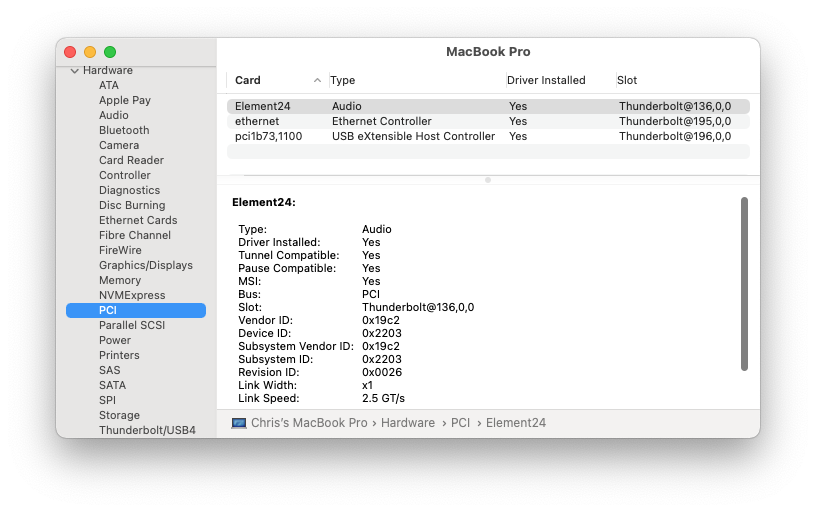Select the Element24 card row
This screenshot has height=512, width=816.
[488, 106]
